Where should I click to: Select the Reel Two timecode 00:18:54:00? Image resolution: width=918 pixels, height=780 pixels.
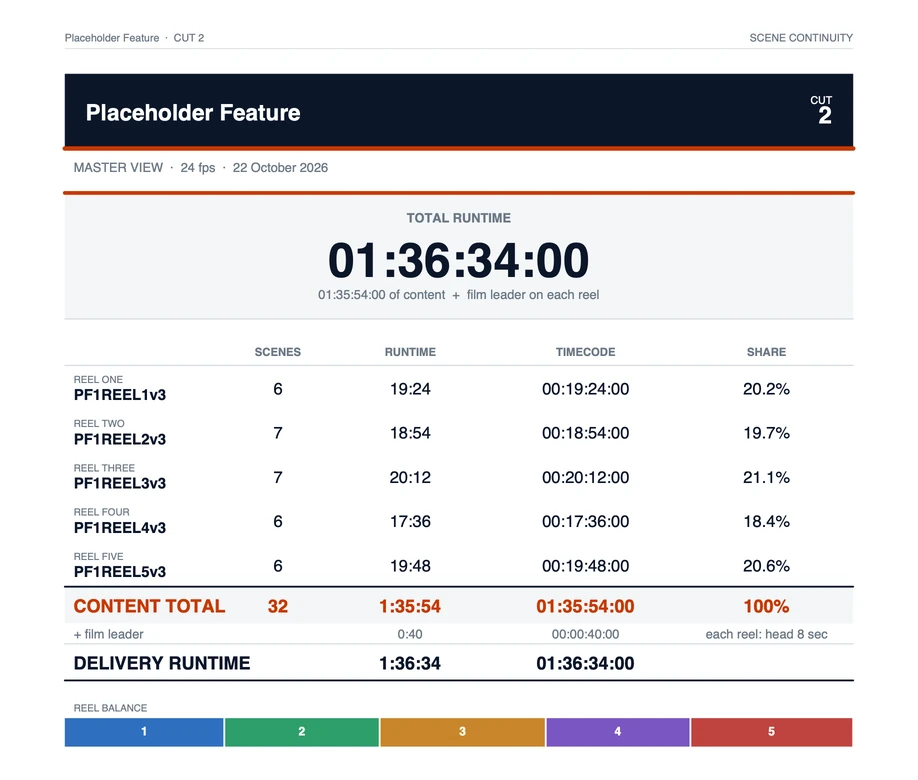(585, 433)
